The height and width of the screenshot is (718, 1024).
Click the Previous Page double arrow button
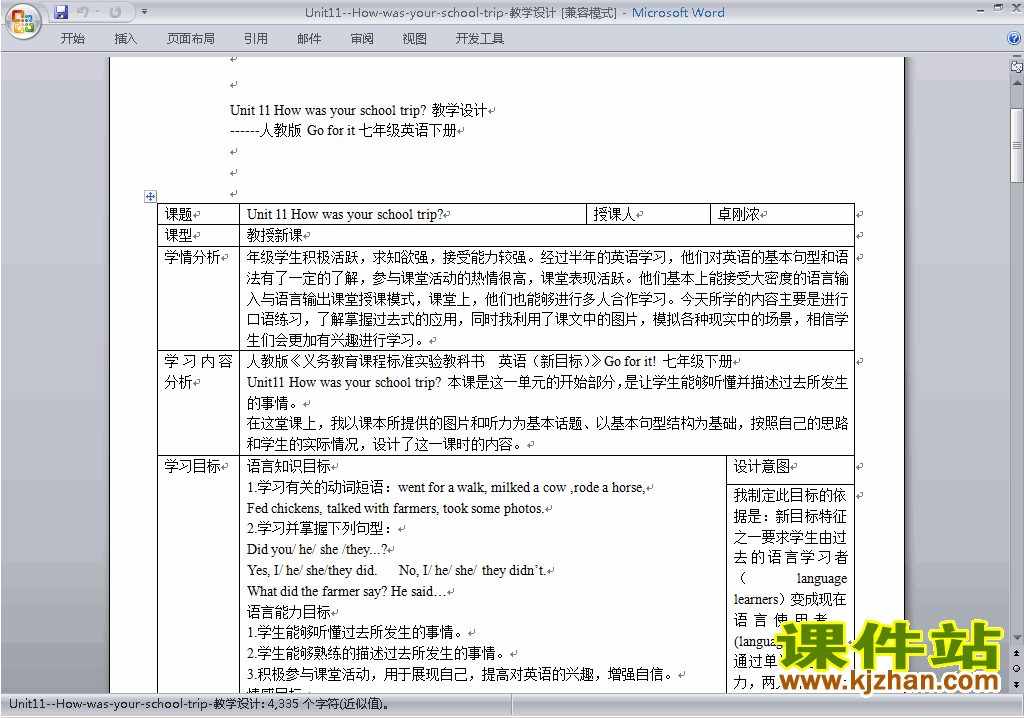click(x=1017, y=653)
